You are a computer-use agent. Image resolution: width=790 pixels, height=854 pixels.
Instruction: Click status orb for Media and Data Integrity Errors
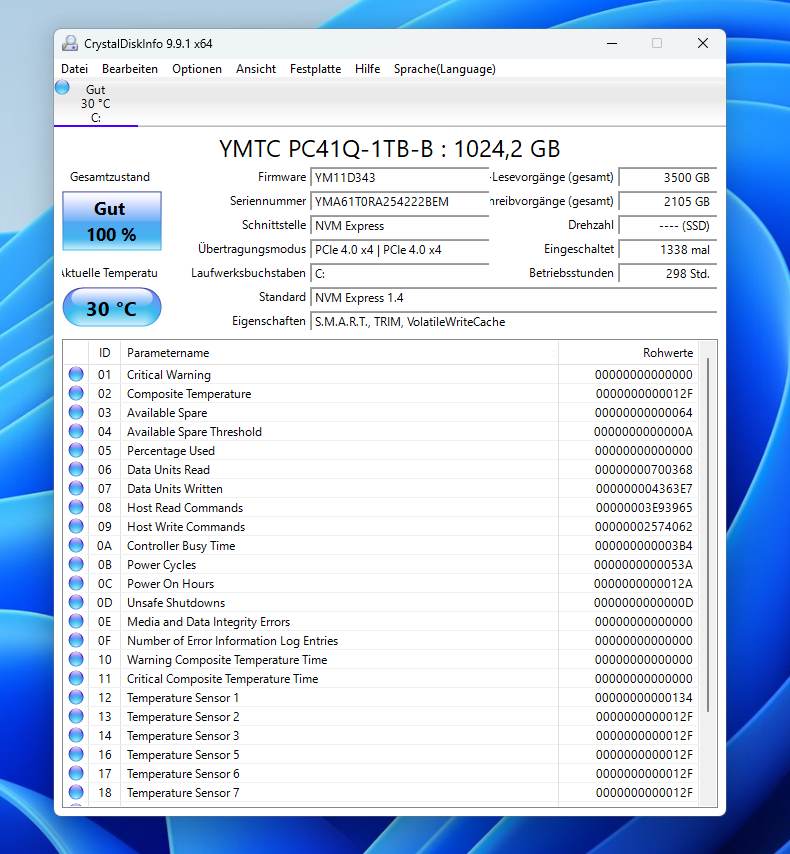76,621
